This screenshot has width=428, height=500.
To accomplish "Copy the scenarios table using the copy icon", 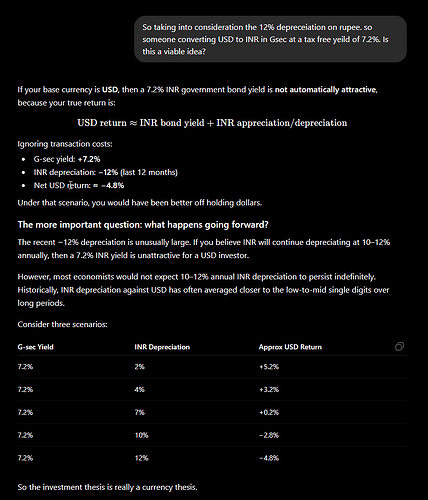I will pyautogui.click(x=399, y=347).
